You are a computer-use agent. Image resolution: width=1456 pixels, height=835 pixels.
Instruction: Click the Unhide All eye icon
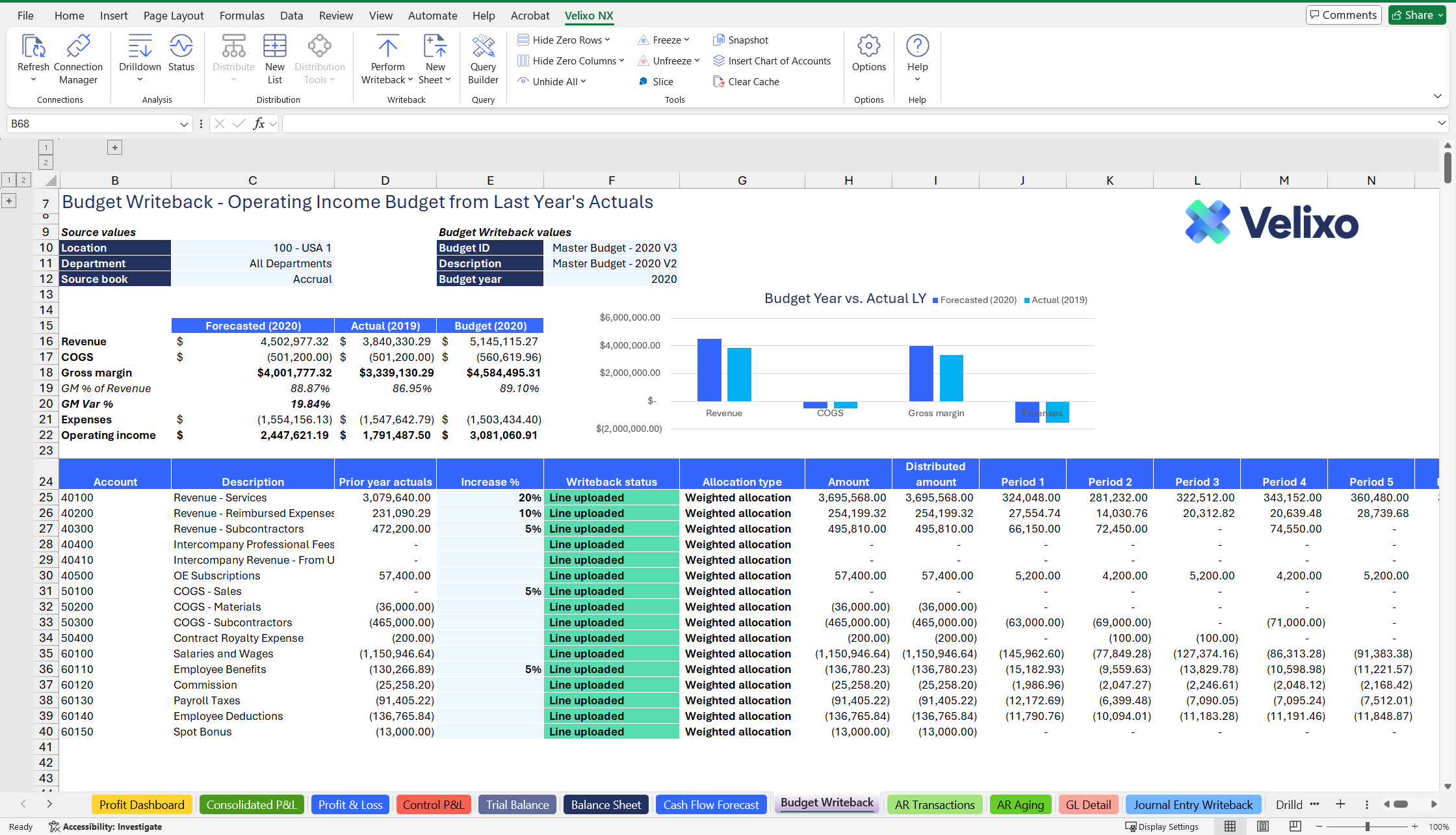[x=523, y=81]
